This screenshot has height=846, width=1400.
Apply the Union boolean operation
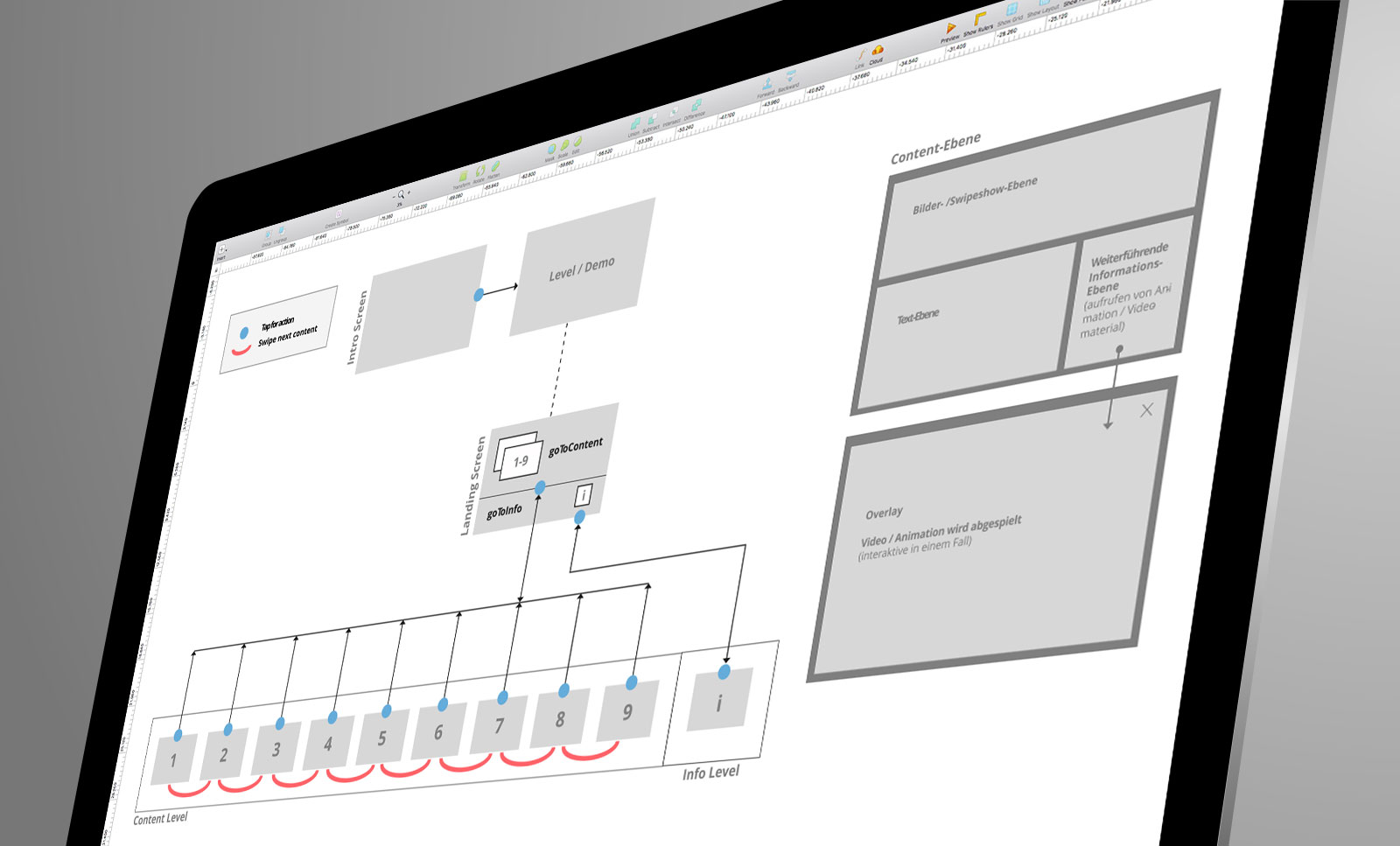[635, 125]
